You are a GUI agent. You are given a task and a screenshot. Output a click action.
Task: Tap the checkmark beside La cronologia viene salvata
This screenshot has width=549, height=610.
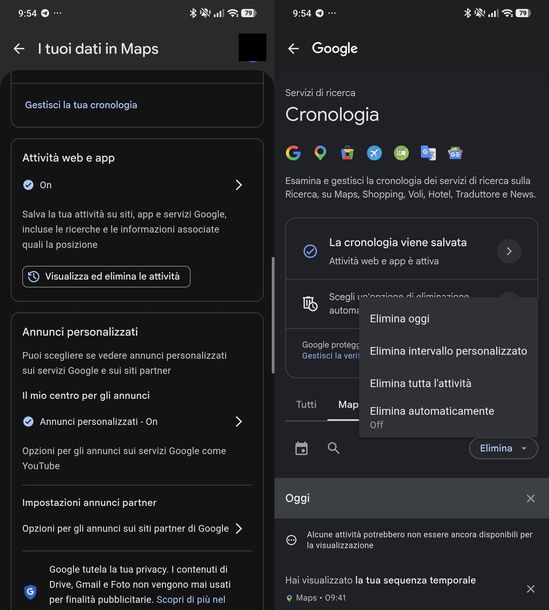click(x=310, y=251)
